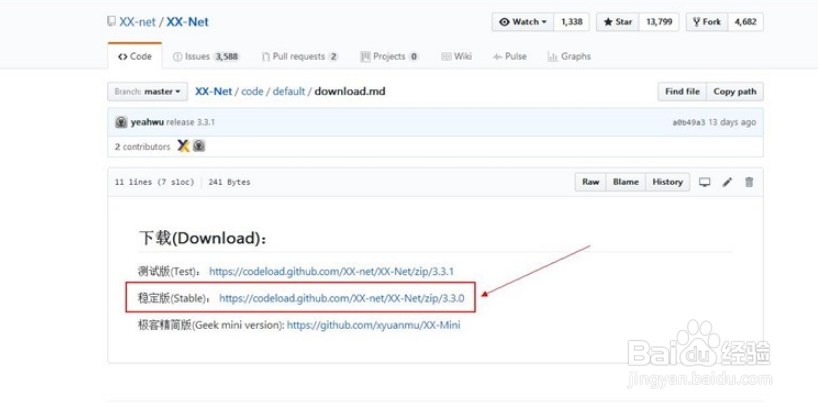Click the 下载(Download) heading
818x407 pixels.
pos(203,238)
